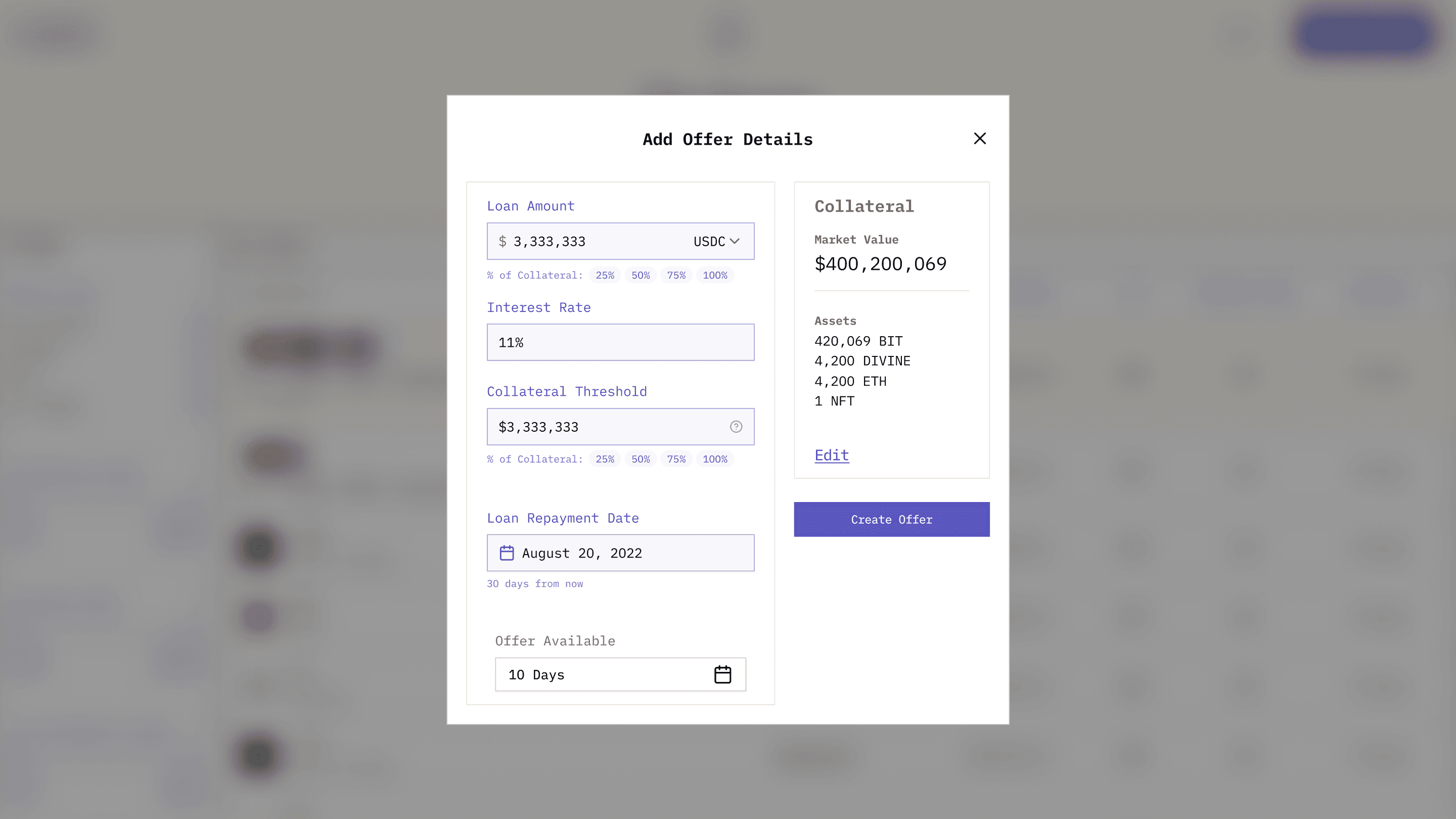Select 25% for Collateral Threshold
Image resolution: width=1456 pixels, height=819 pixels.
605,459
